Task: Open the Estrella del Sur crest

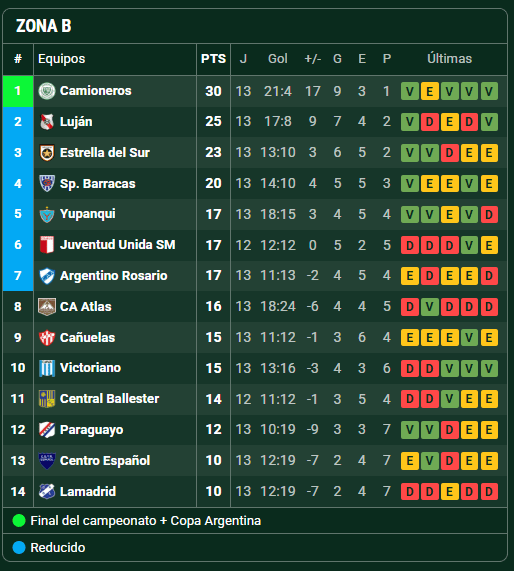Action: pos(47,153)
